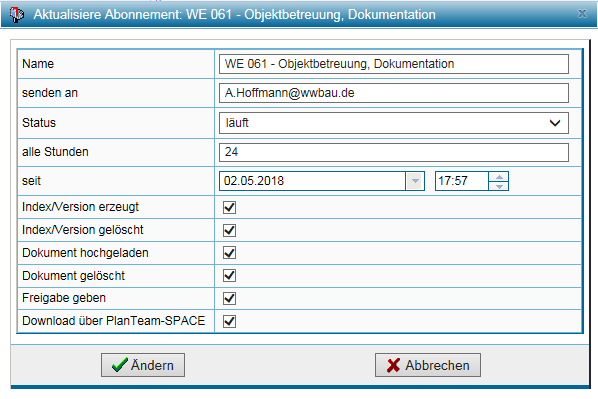The height and width of the screenshot is (399, 598).
Task: Click into the Name text field
Action: pos(394,64)
